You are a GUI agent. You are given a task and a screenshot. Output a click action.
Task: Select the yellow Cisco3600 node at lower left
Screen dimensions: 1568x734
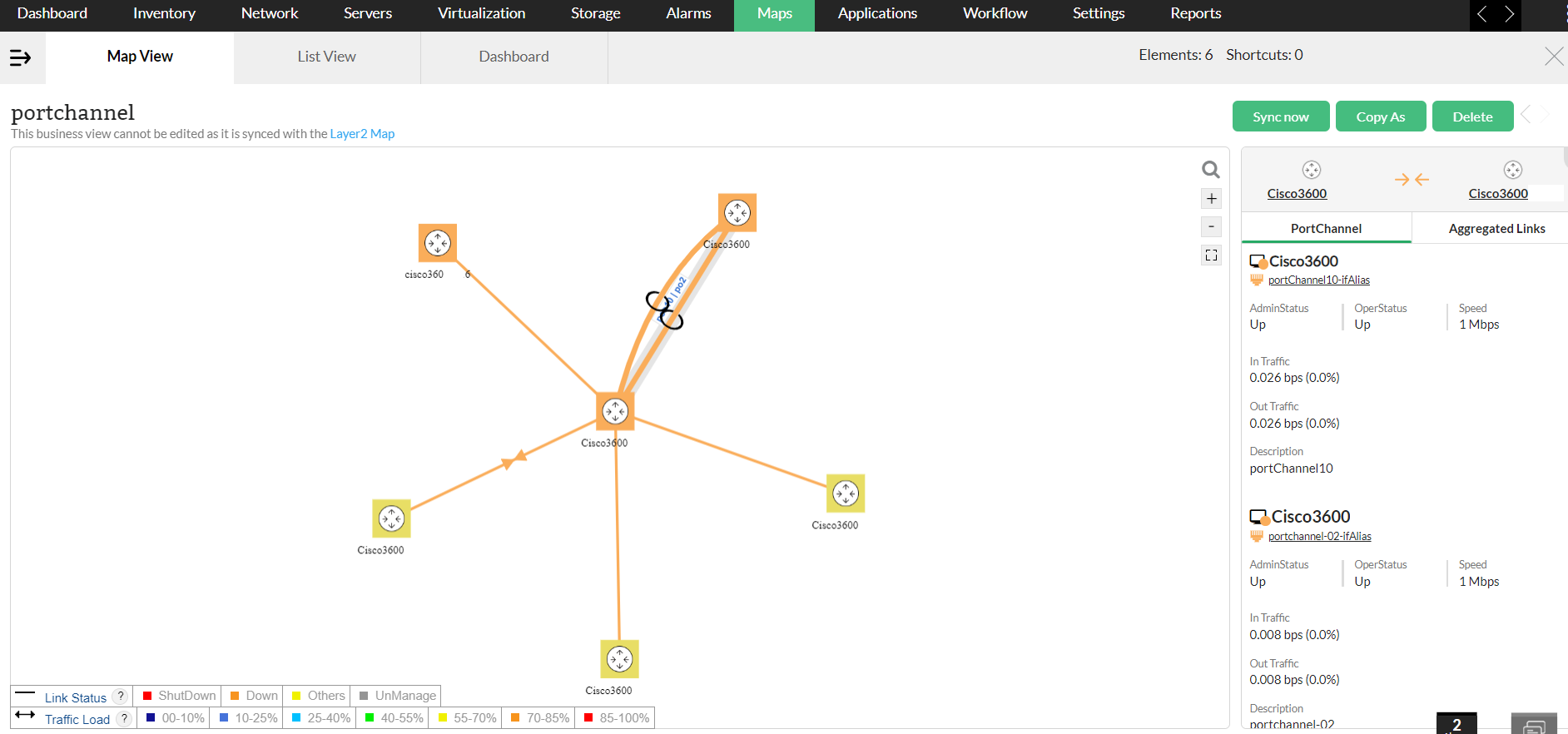pos(391,518)
